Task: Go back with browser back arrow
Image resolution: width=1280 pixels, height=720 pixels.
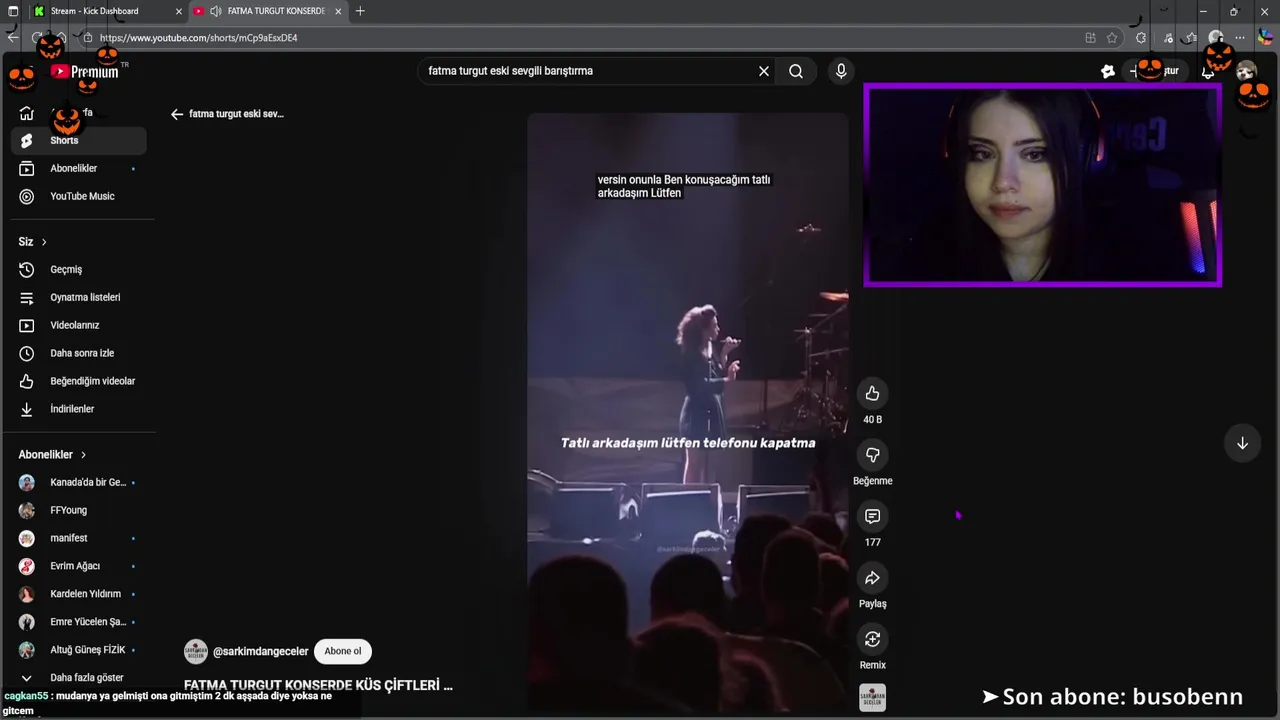Action: tap(13, 38)
